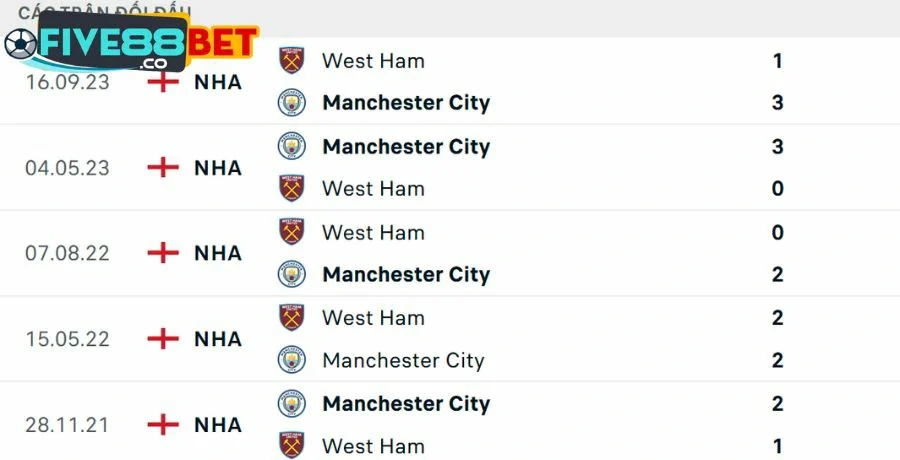This screenshot has height=460, width=900.
Task: Select the 04.05.23 match date
Action: pos(68,168)
